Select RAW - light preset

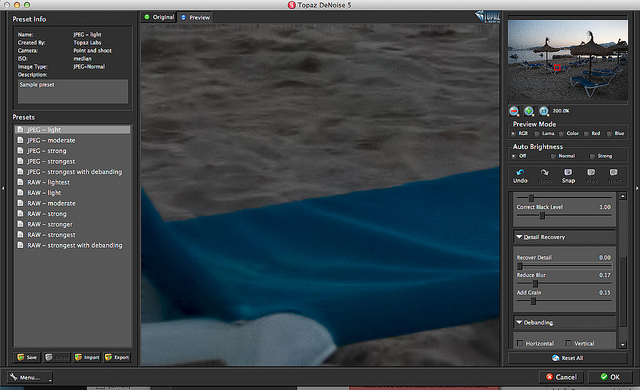pyautogui.click(x=73, y=193)
